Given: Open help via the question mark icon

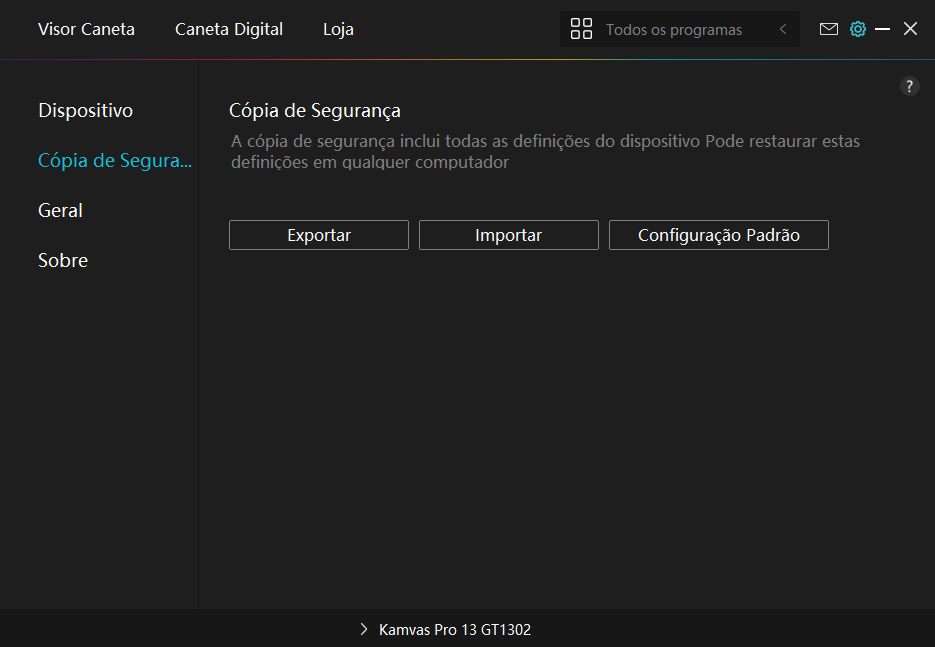Looking at the screenshot, I should [909, 86].
